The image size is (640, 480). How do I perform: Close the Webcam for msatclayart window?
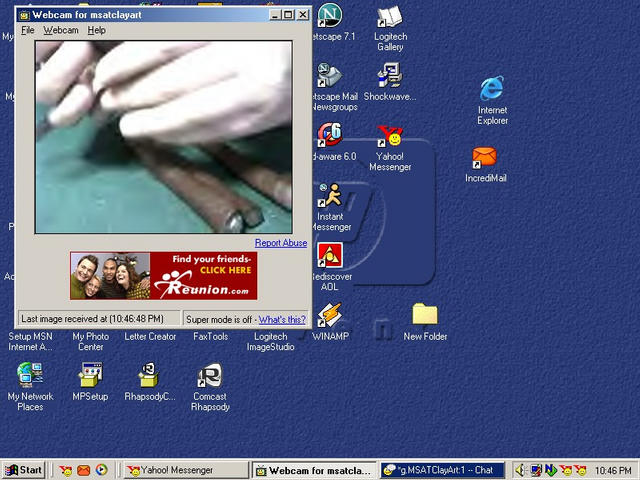(x=303, y=15)
